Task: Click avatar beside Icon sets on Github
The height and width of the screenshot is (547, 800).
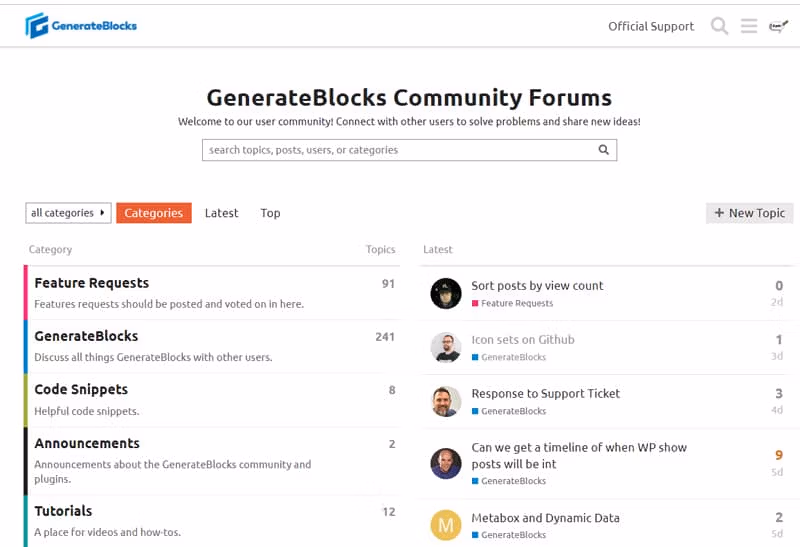Action: [446, 347]
